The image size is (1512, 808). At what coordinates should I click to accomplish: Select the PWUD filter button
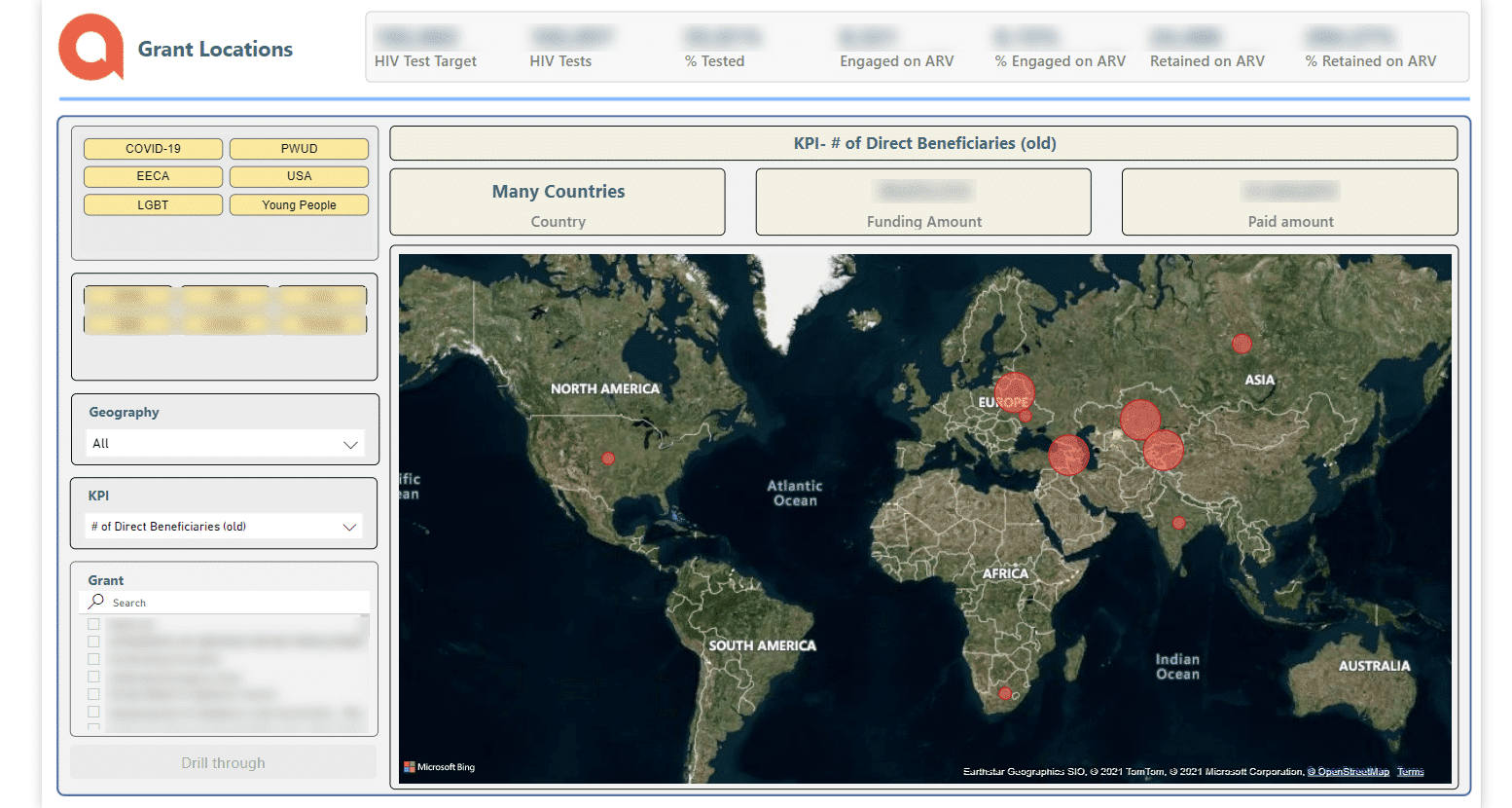tap(299, 149)
